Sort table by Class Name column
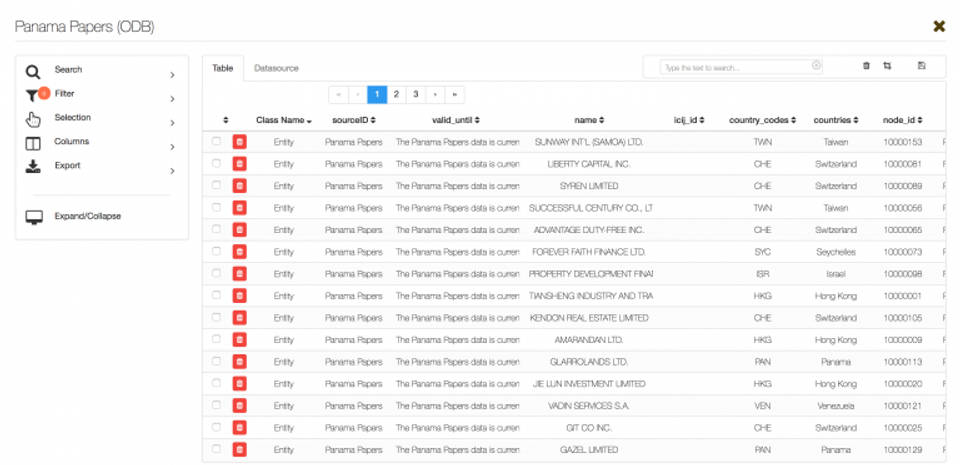960x465 pixels. click(283, 120)
